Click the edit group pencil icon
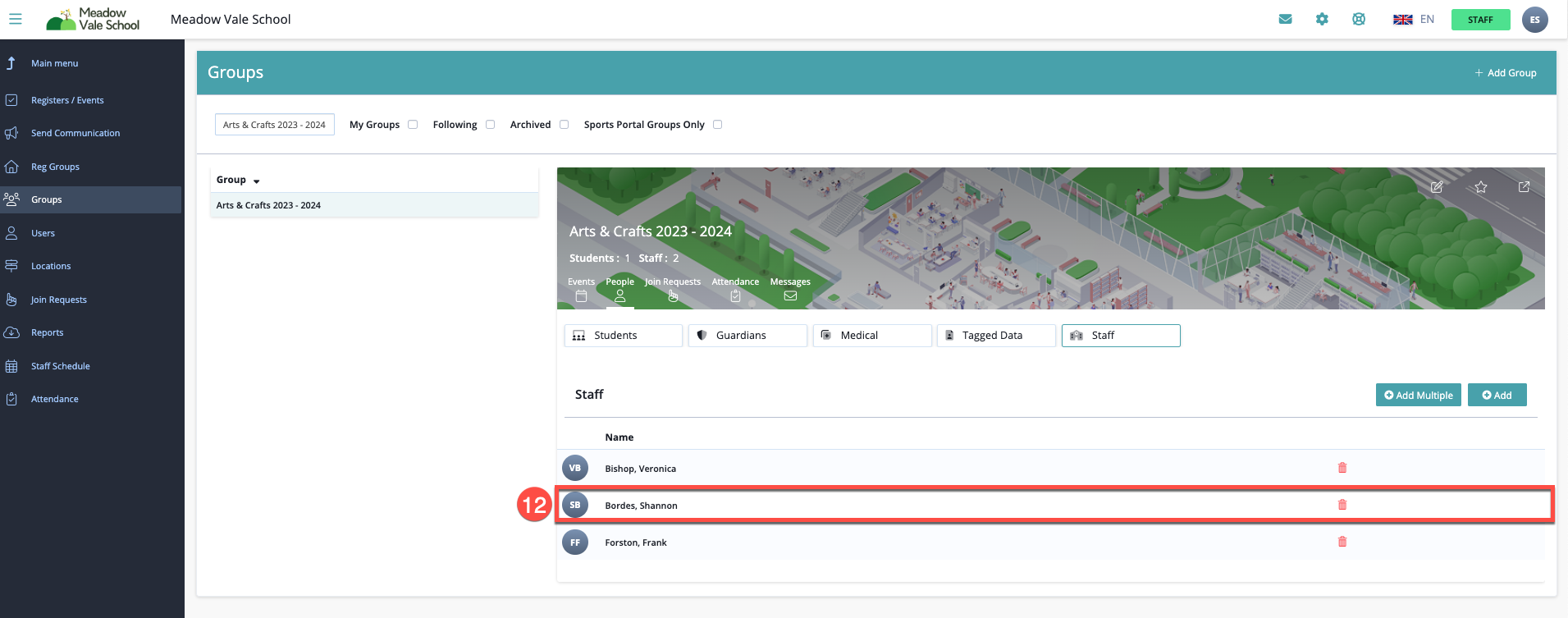Image resolution: width=1568 pixels, height=618 pixels. pyautogui.click(x=1437, y=187)
